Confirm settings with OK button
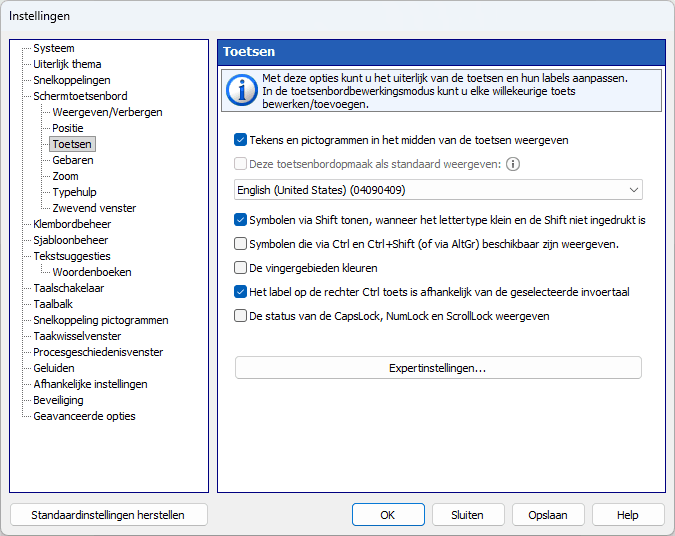This screenshot has height=536, width=675. pos(388,515)
